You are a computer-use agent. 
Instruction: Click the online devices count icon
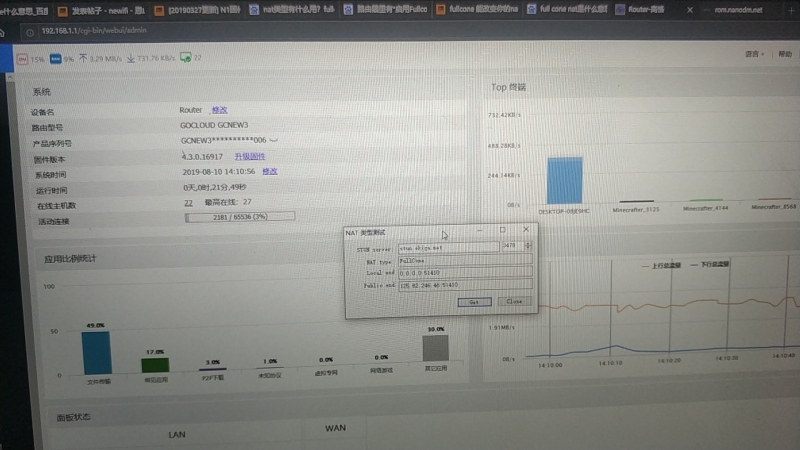[185, 58]
